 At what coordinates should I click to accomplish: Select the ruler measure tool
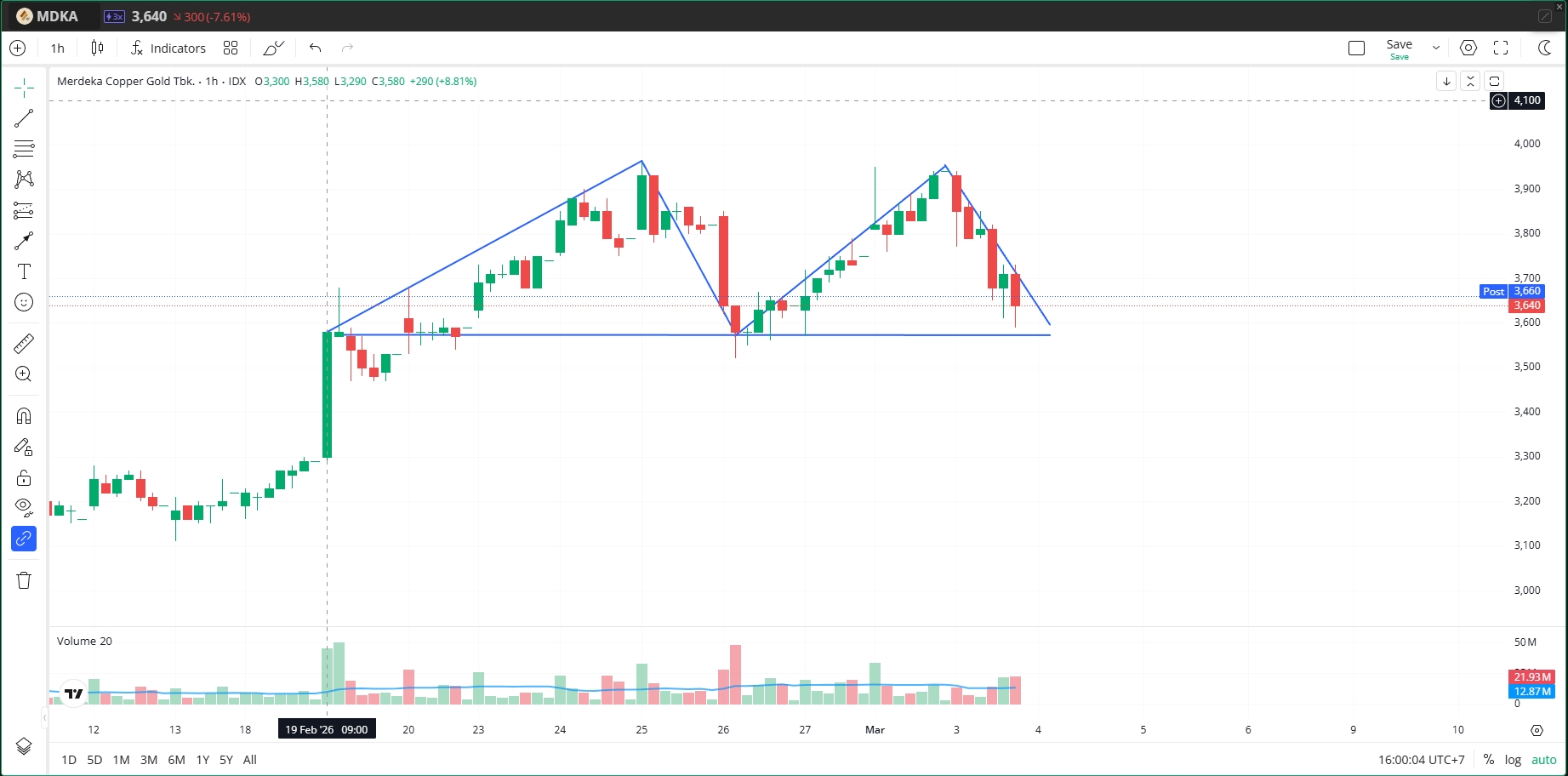(24, 344)
